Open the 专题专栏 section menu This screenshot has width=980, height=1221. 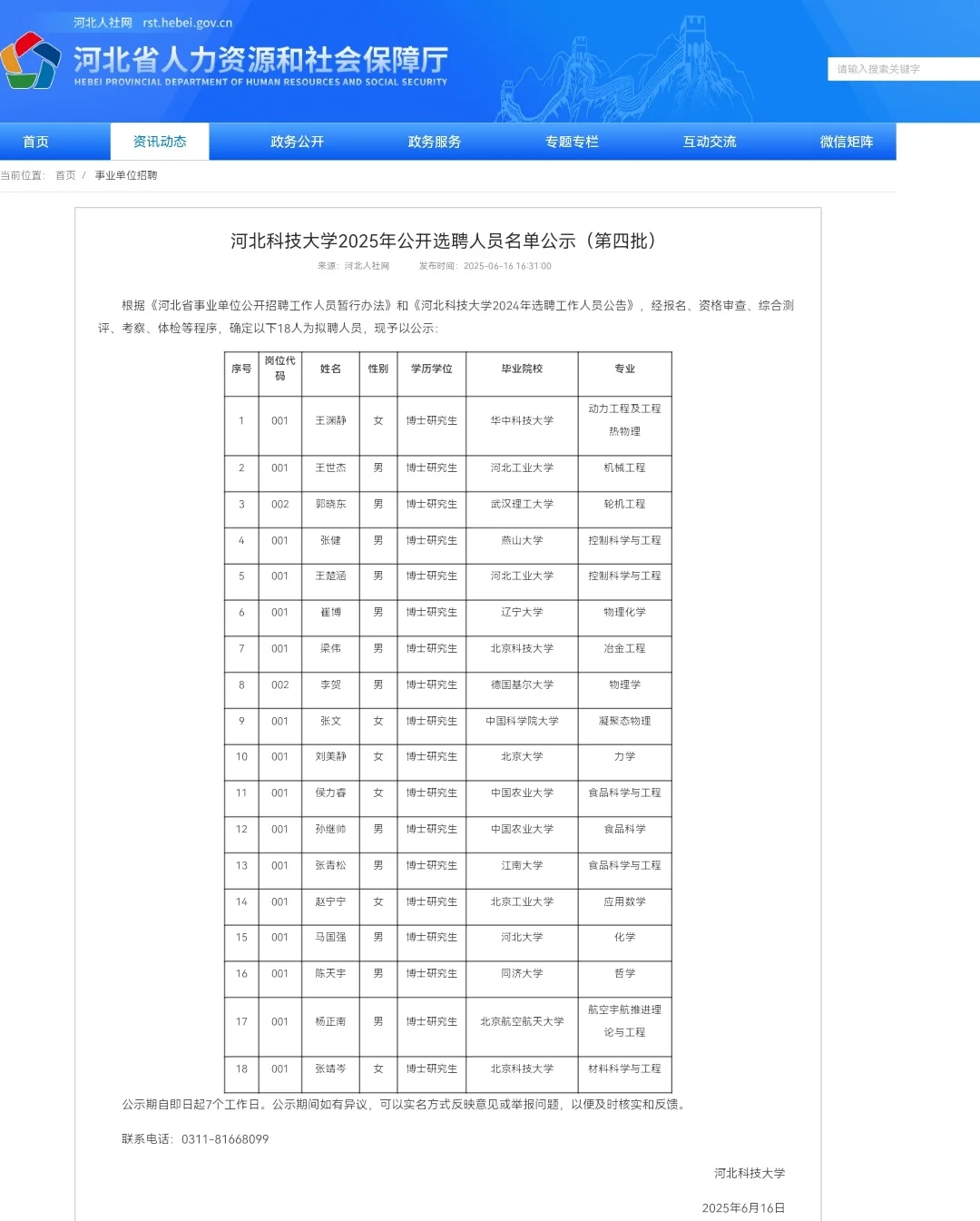pos(571,142)
